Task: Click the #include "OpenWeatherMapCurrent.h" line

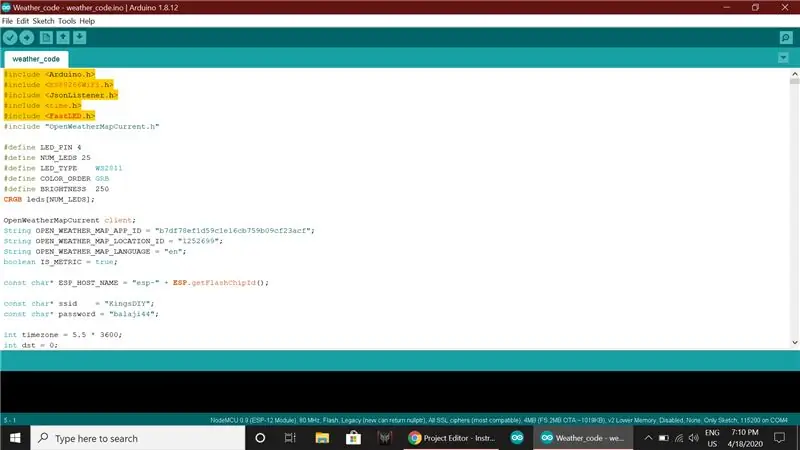Action: 82,127
